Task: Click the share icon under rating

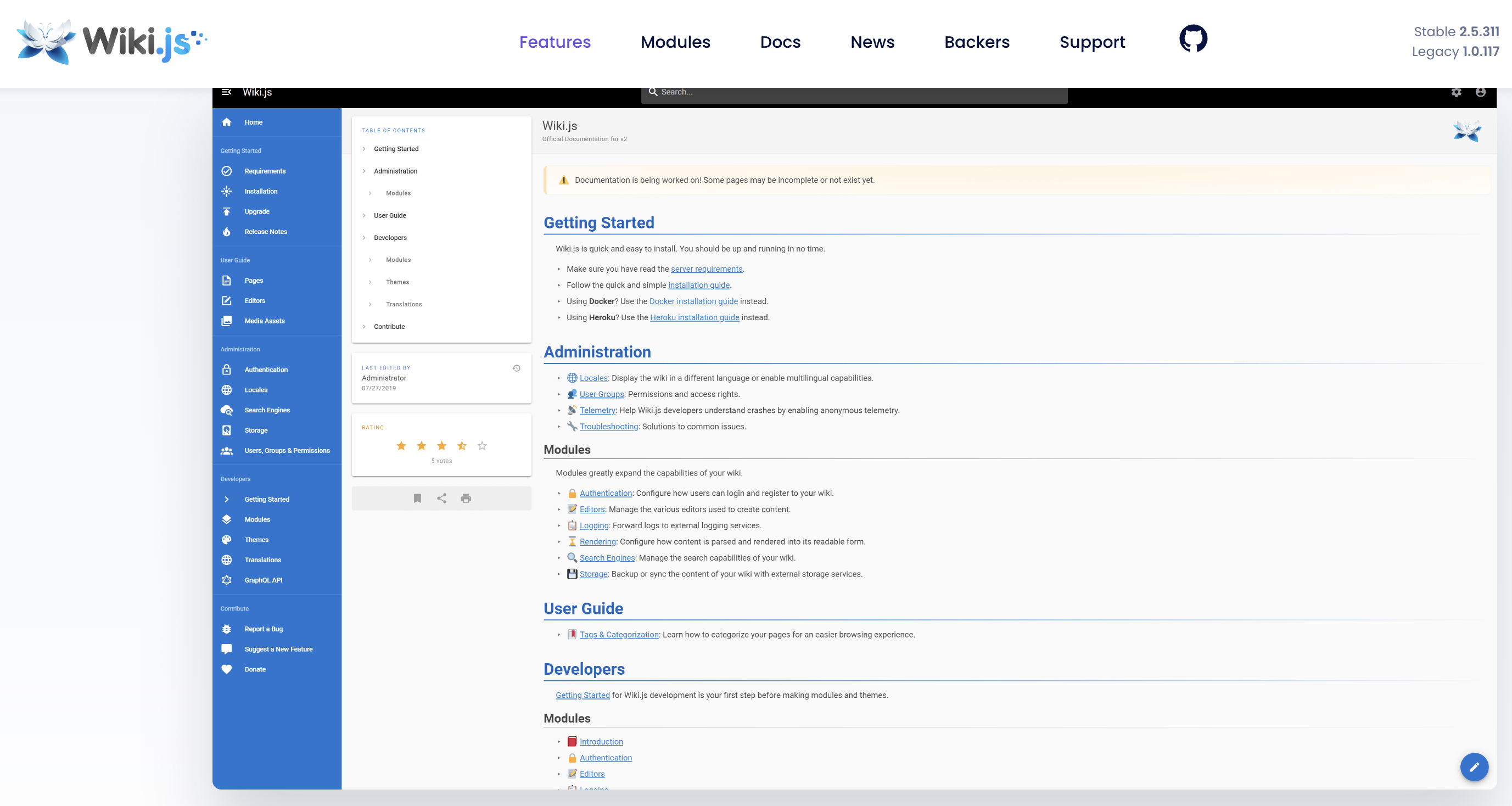Action: pos(441,499)
